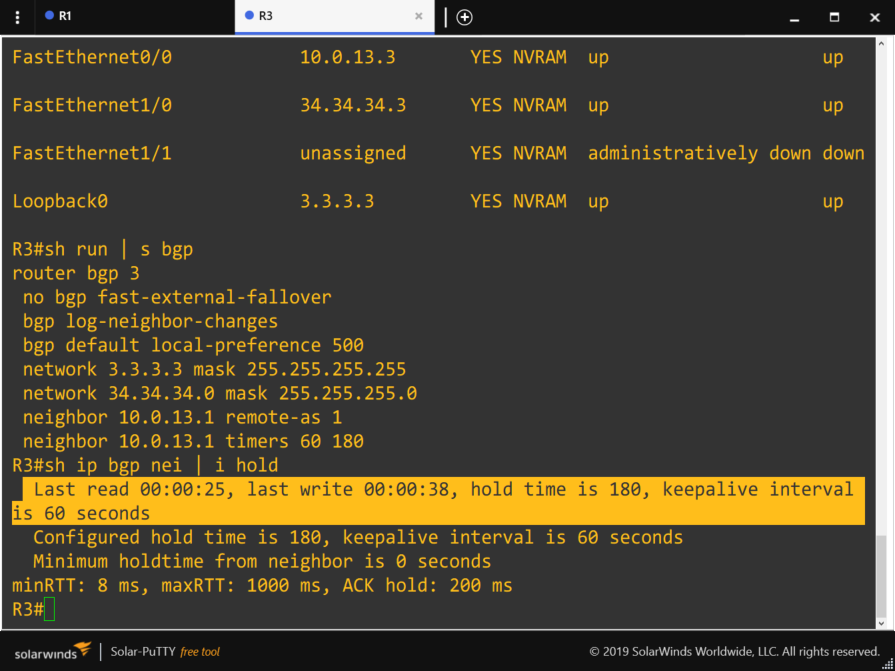Click the SolarWinds logo in footer

[50, 651]
